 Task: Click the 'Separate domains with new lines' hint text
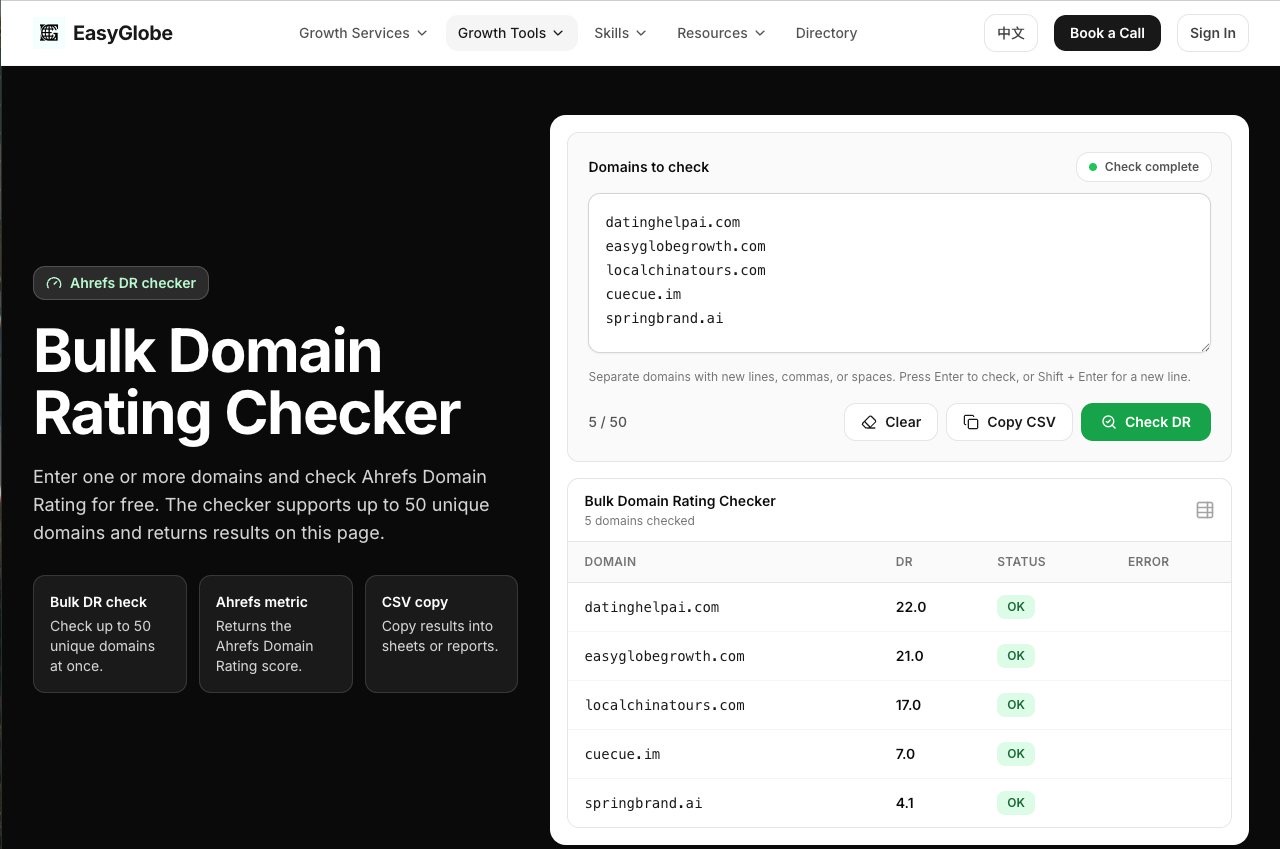coord(889,377)
